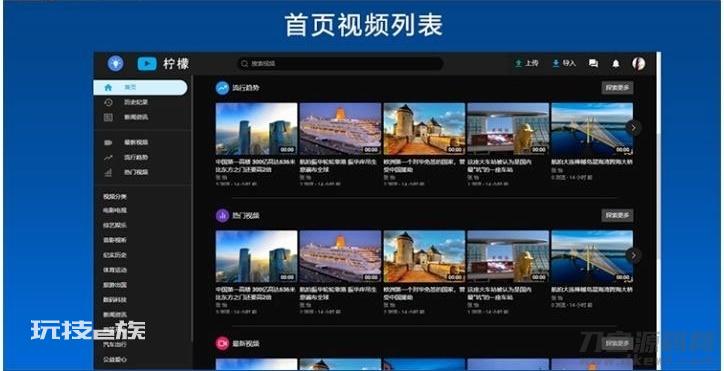Click 探索更多 button in 流行趋势 section

(x=617, y=88)
